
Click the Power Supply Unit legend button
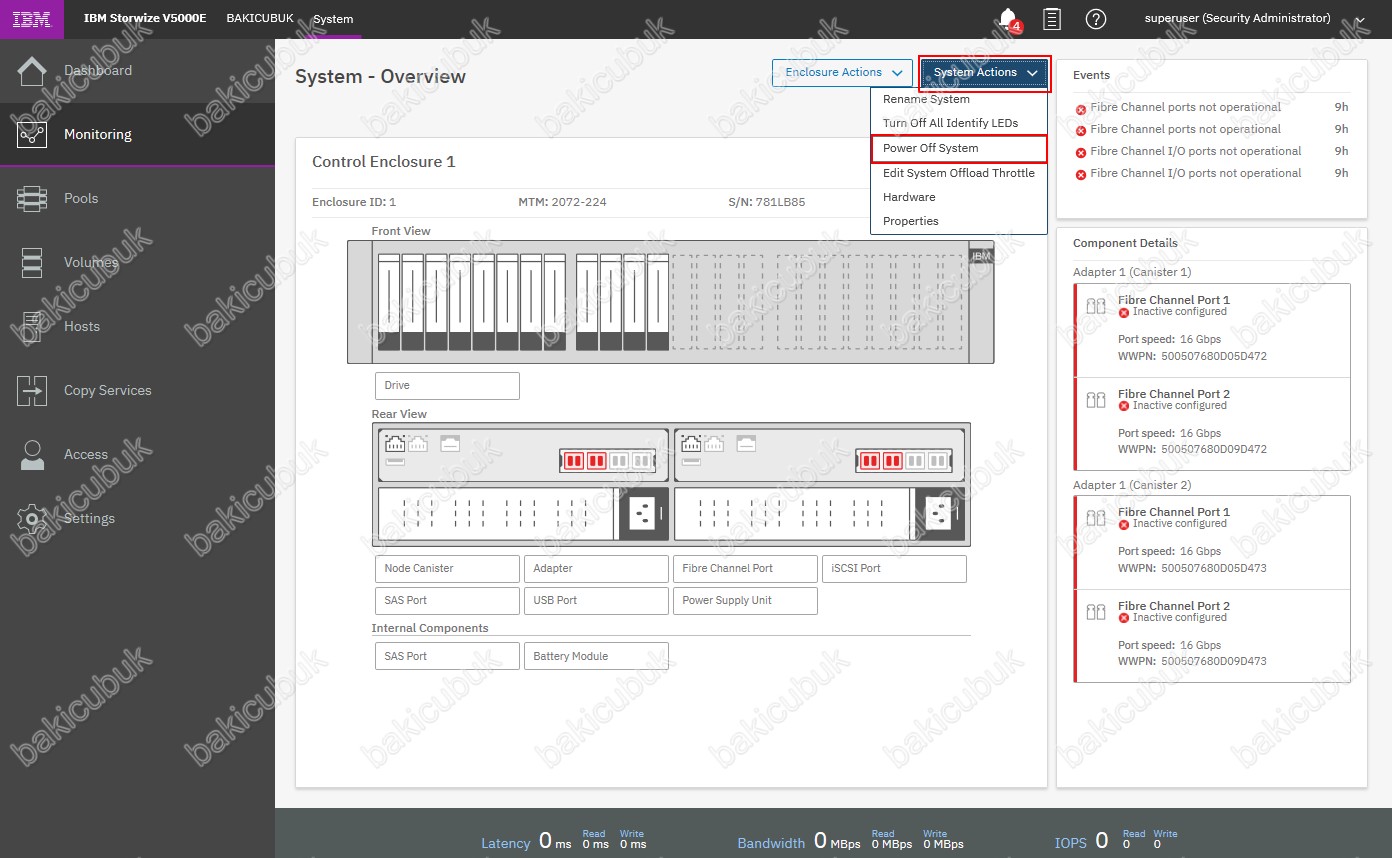pos(745,600)
